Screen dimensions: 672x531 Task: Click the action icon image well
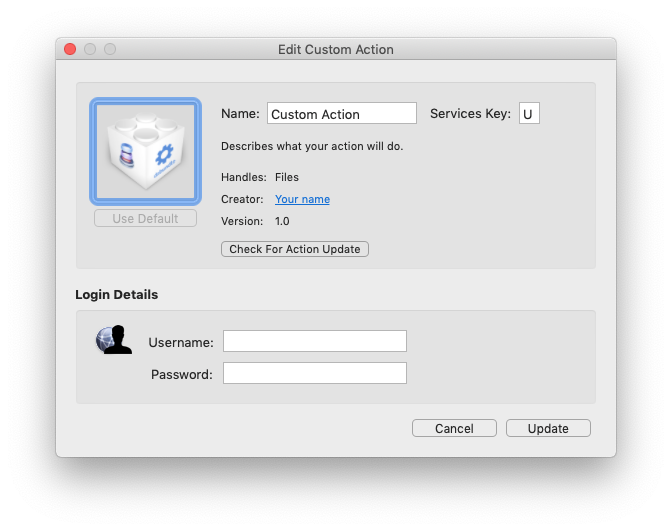coord(145,151)
